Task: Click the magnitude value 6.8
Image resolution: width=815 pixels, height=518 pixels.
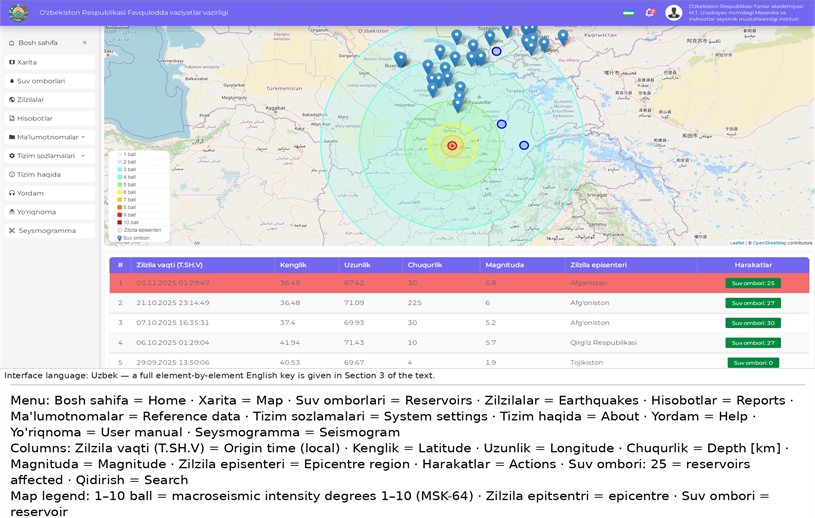Action: (x=491, y=283)
